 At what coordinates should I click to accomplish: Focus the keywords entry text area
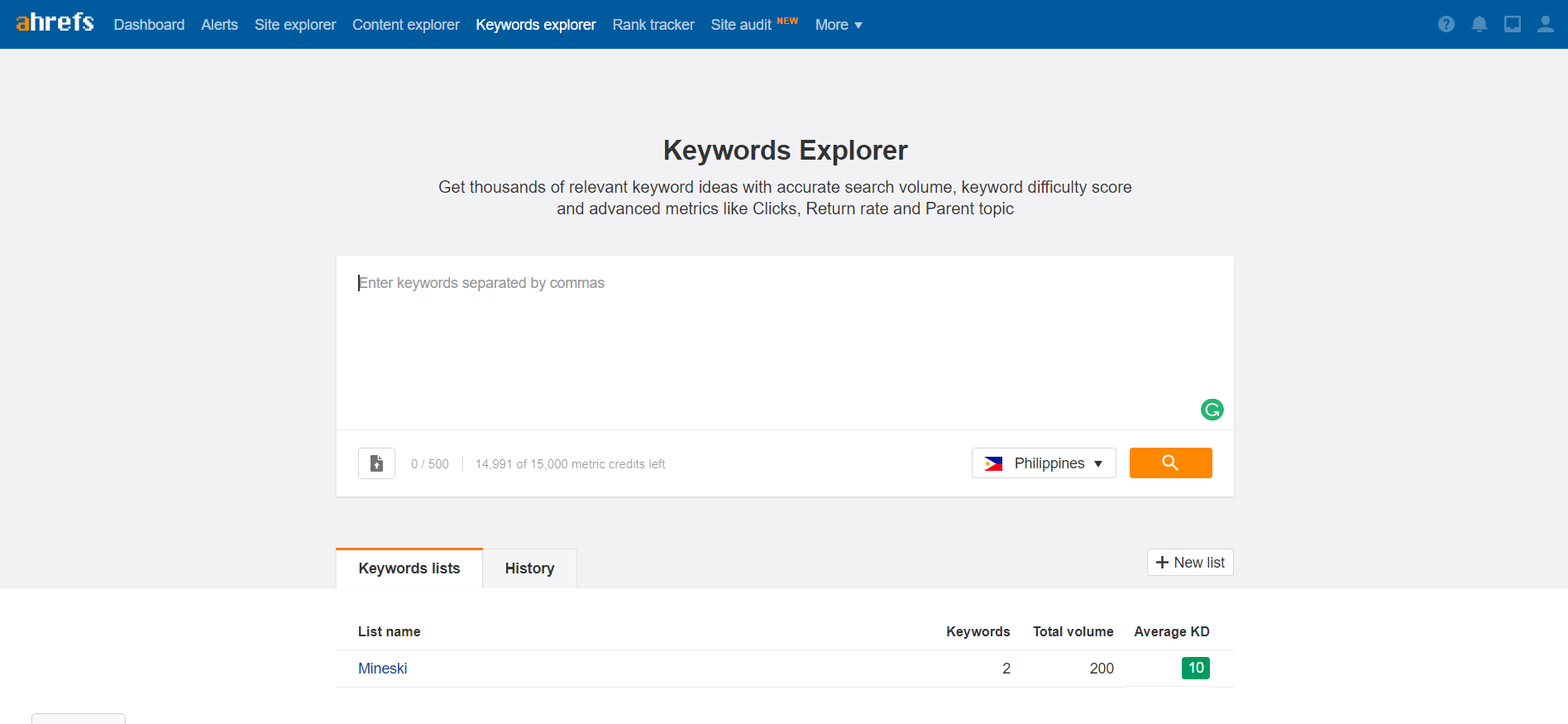784,341
